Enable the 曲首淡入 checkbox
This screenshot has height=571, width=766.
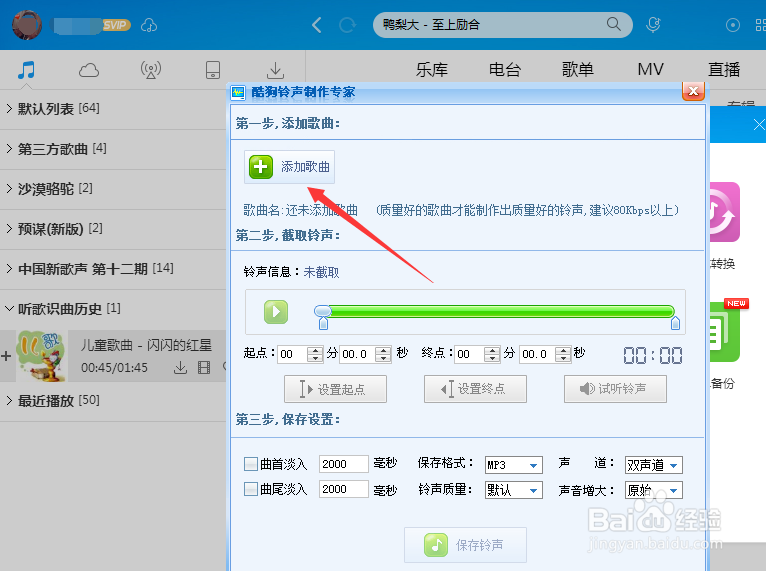[x=251, y=464]
